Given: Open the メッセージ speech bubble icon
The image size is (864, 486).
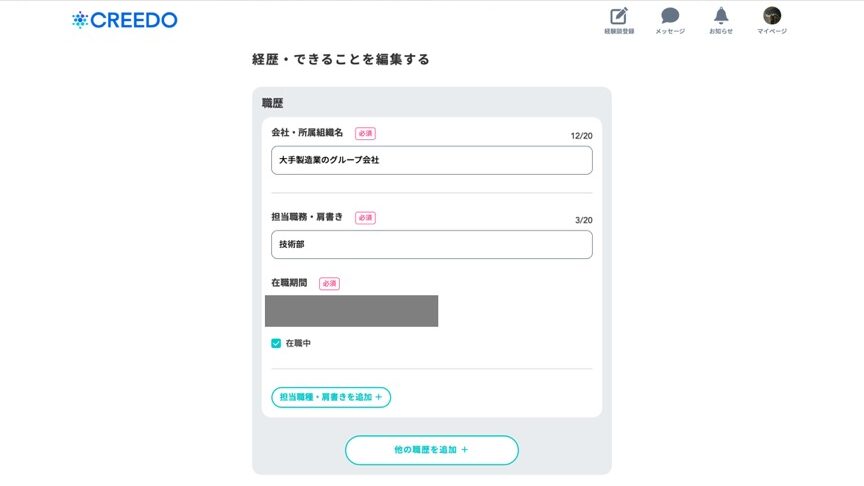Looking at the screenshot, I should (x=670, y=15).
